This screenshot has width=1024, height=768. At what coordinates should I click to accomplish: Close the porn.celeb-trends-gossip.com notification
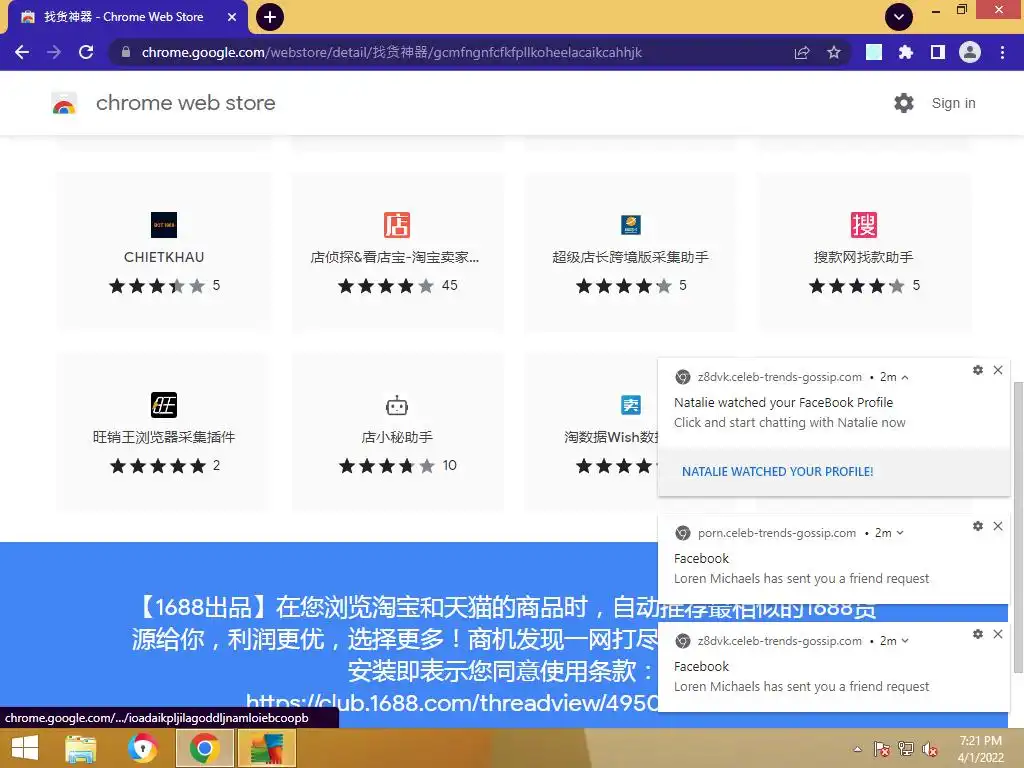[x=998, y=526]
